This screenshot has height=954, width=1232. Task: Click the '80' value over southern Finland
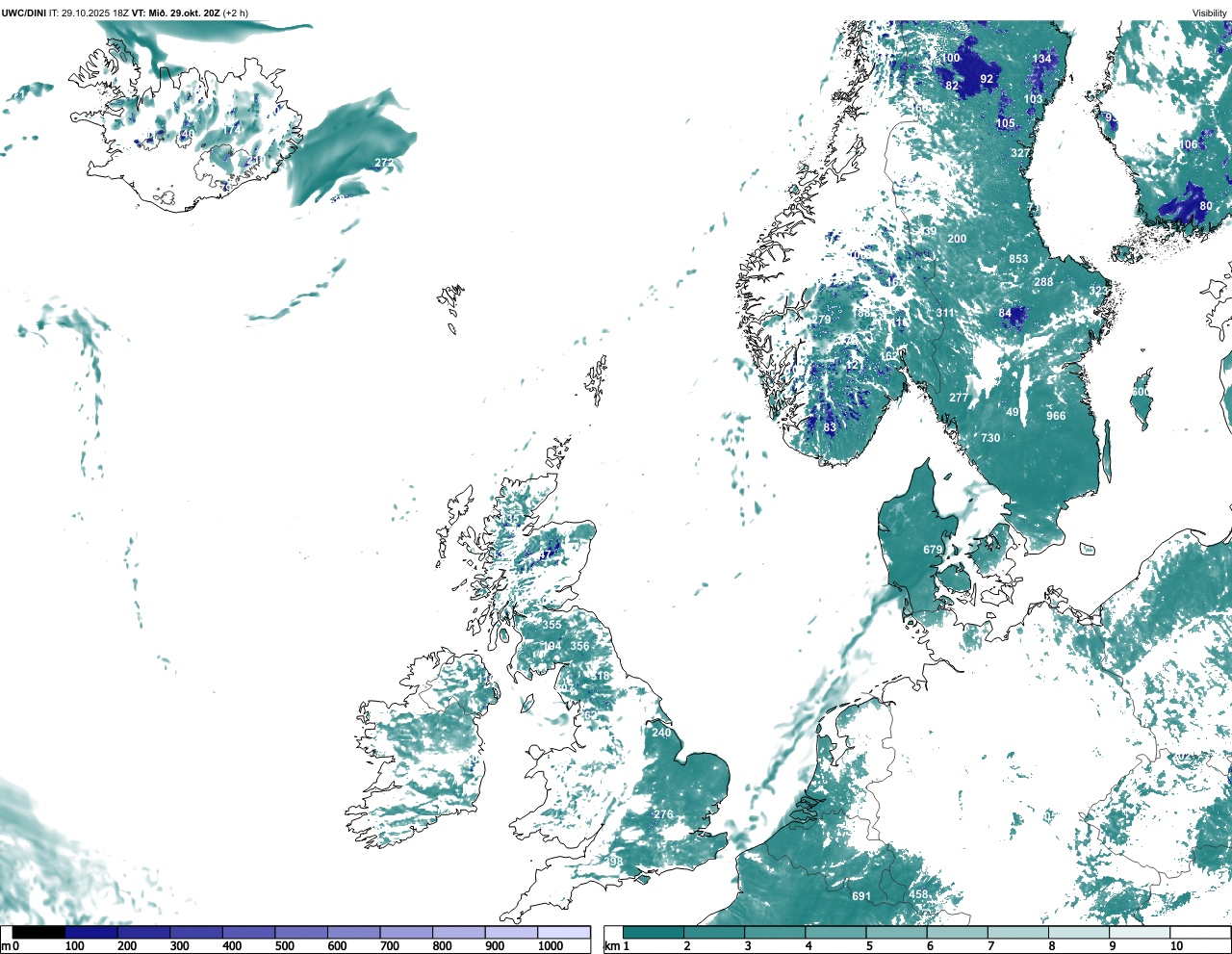pyautogui.click(x=1206, y=206)
